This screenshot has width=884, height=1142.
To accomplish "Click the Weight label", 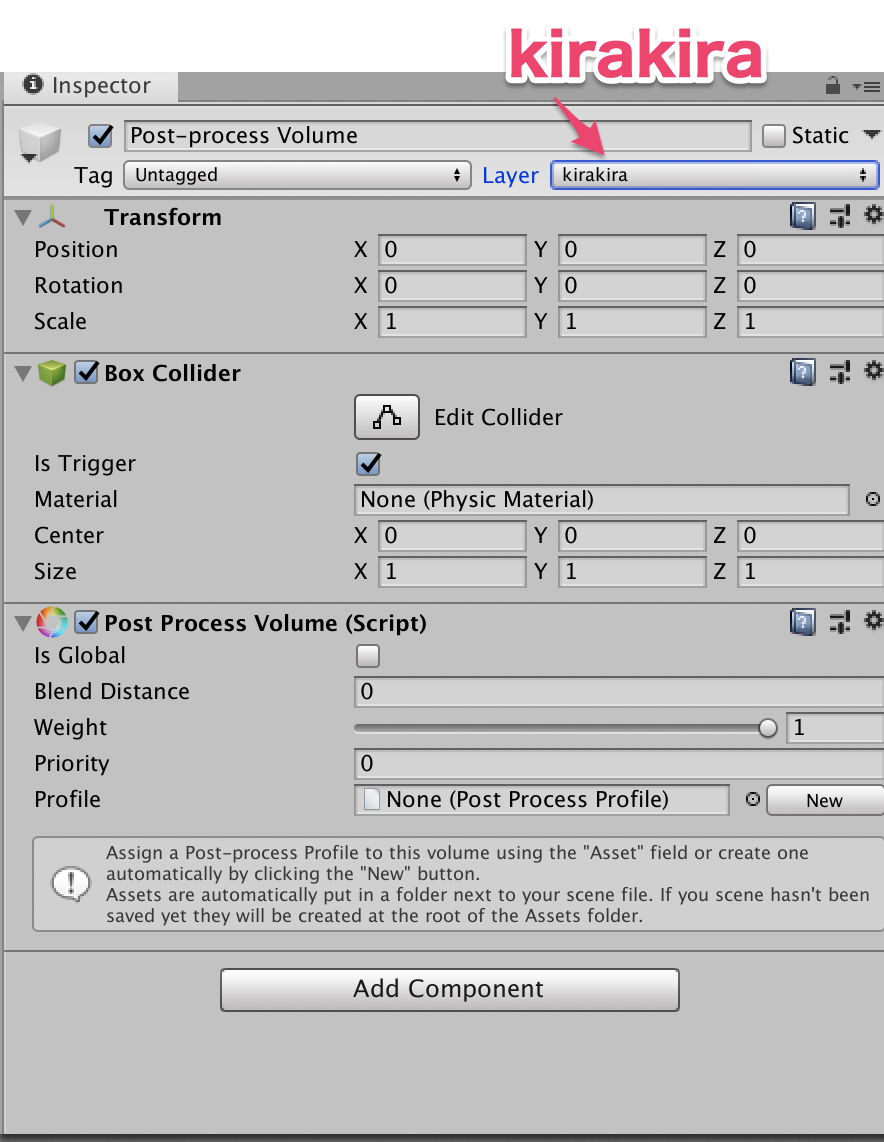I will [70, 728].
